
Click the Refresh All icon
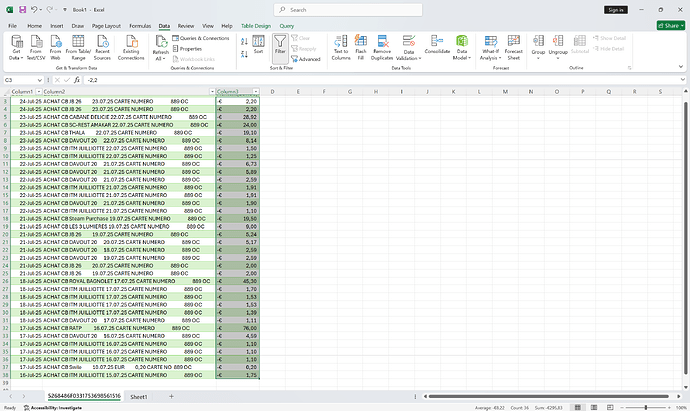tap(161, 42)
